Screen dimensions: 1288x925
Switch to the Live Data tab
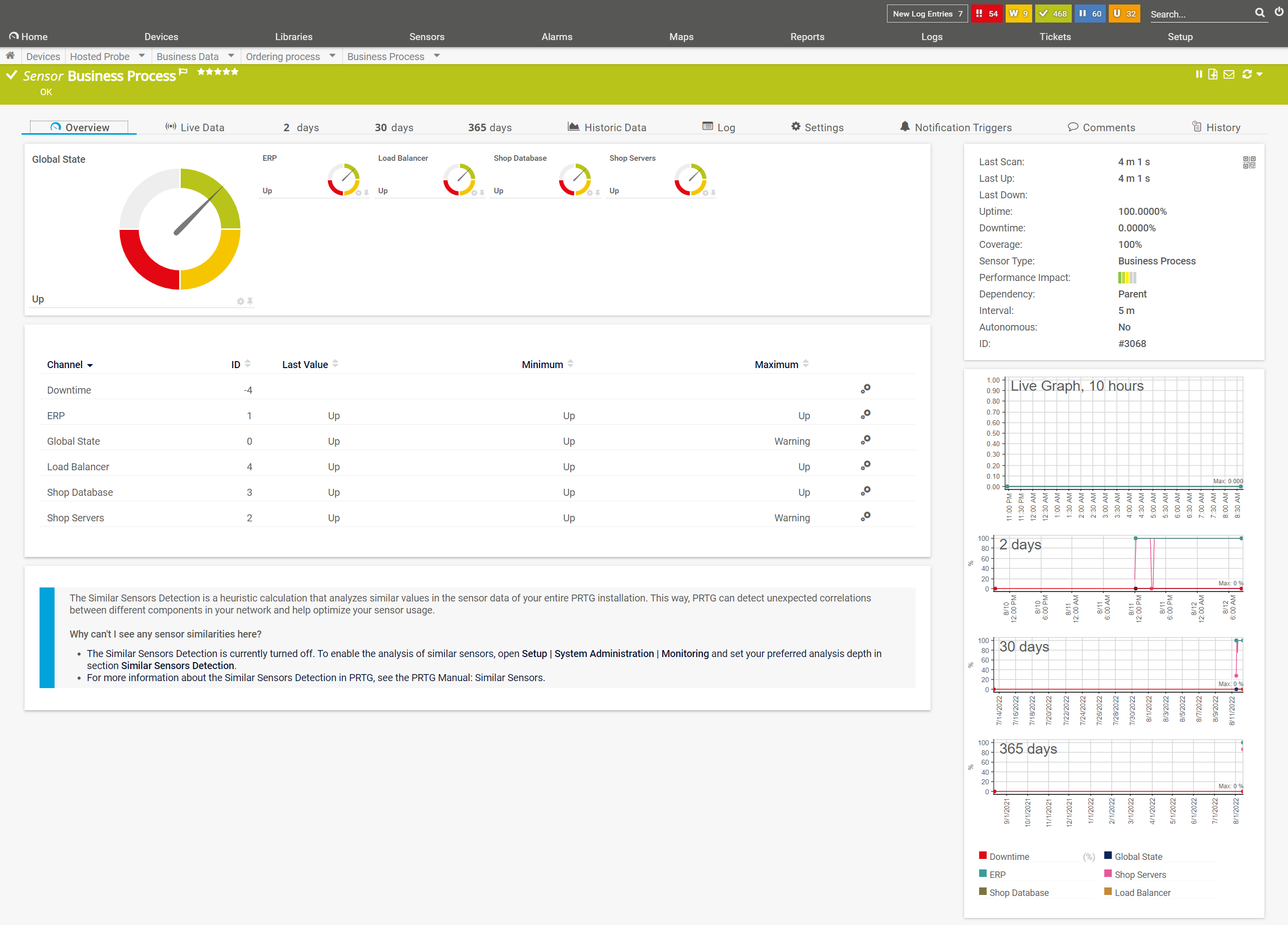pyautogui.click(x=194, y=126)
